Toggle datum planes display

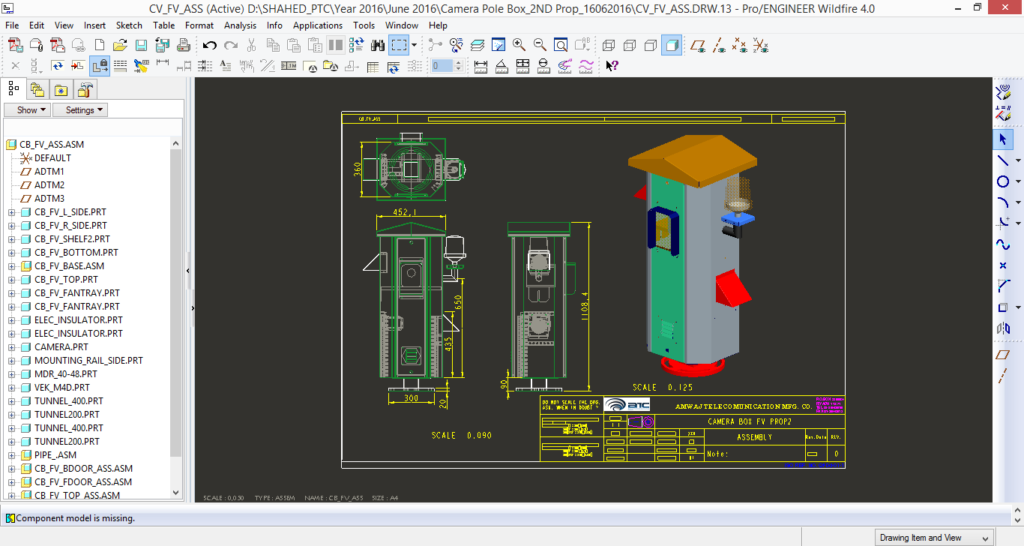[x=699, y=45]
